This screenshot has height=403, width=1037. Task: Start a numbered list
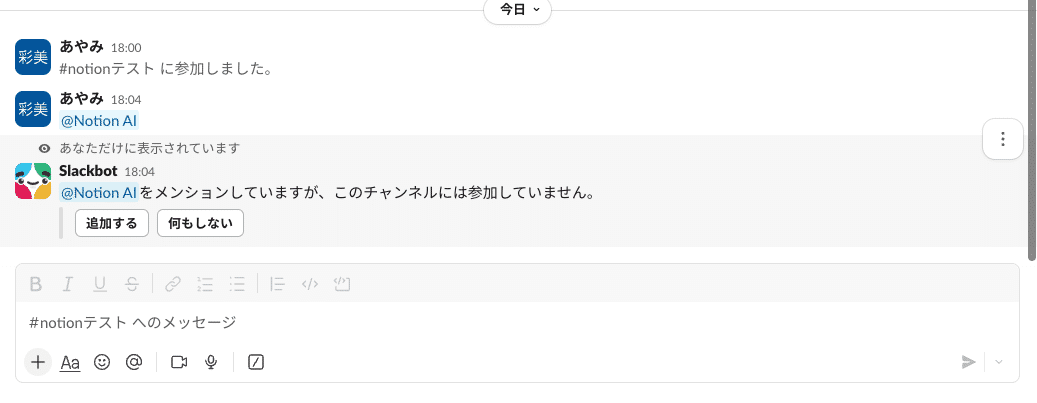pos(205,284)
